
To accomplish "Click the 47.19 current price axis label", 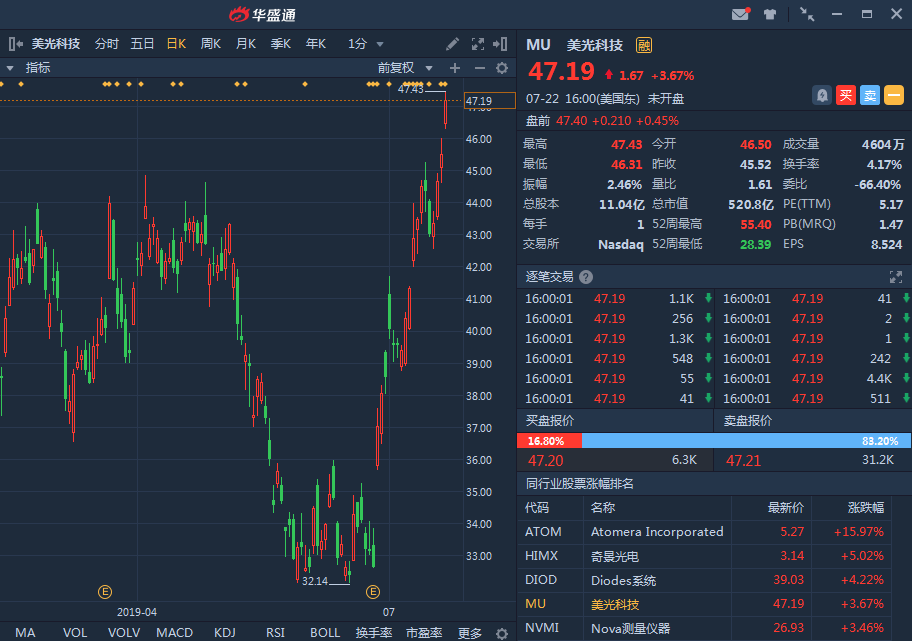I will click(x=490, y=101).
